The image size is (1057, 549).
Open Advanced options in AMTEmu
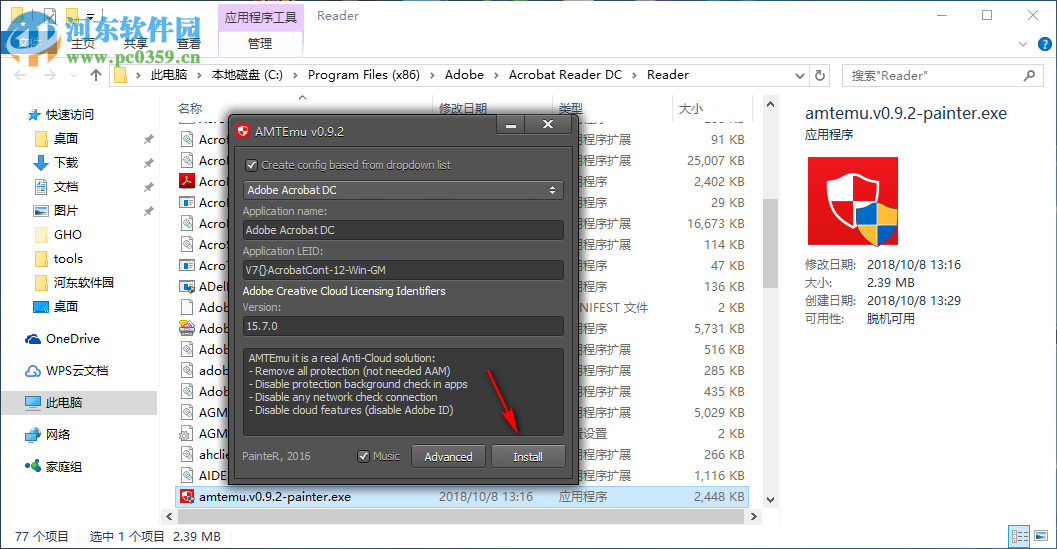(448, 457)
